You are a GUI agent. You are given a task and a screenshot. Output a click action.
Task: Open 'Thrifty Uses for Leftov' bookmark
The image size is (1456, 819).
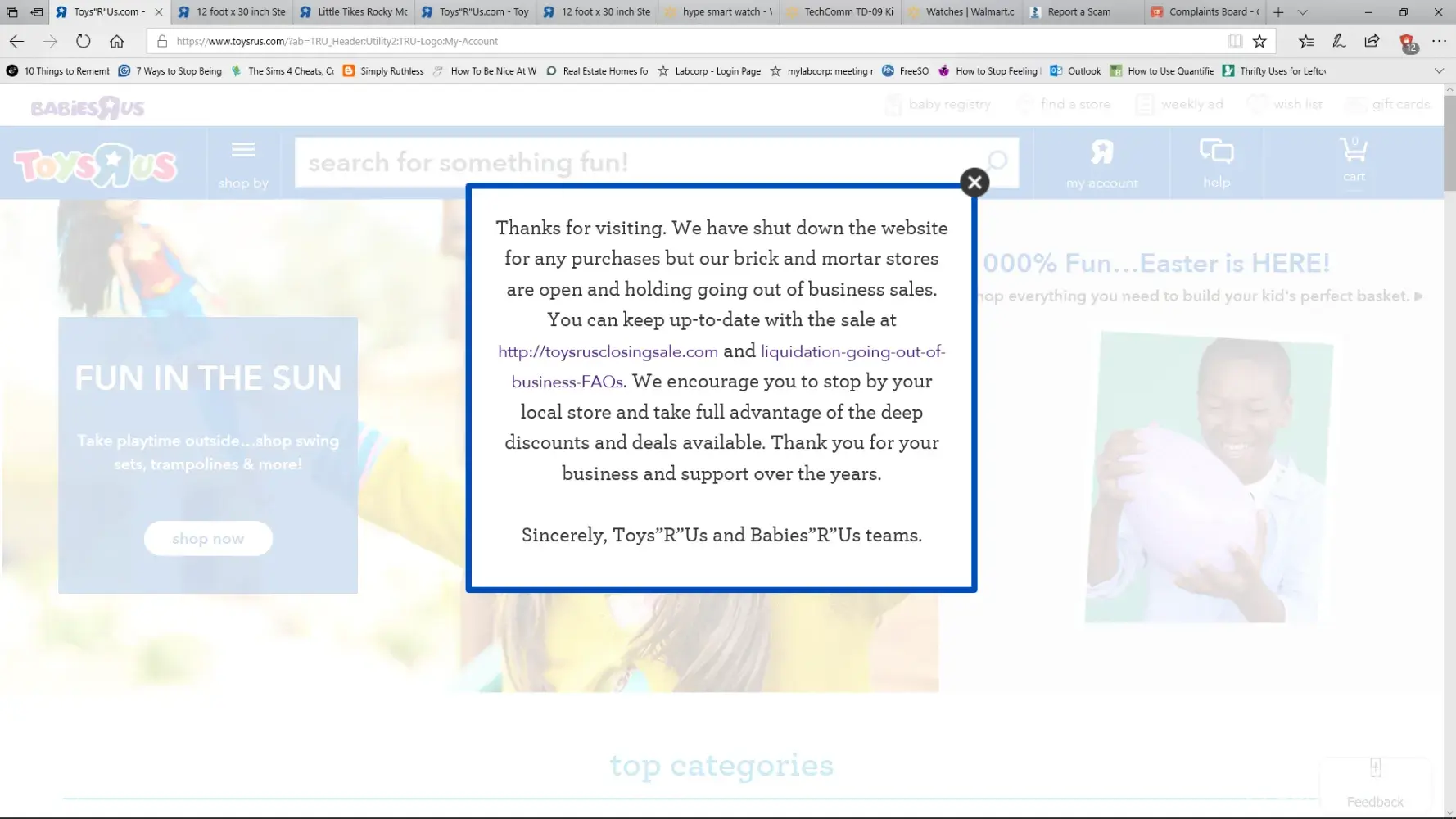1274,71
